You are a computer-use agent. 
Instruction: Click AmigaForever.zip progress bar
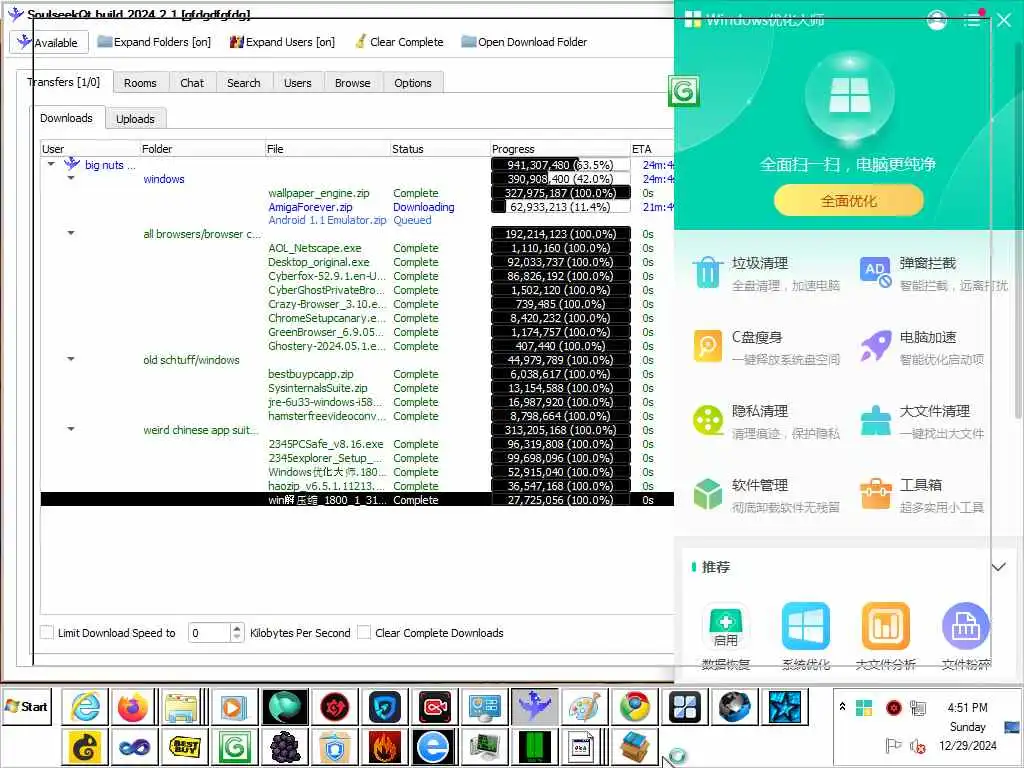(561, 207)
